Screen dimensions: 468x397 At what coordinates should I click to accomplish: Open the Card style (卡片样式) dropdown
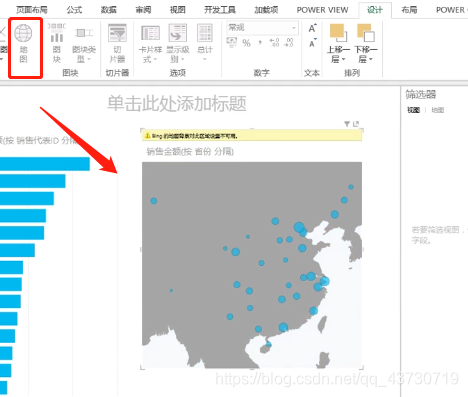[x=150, y=43]
